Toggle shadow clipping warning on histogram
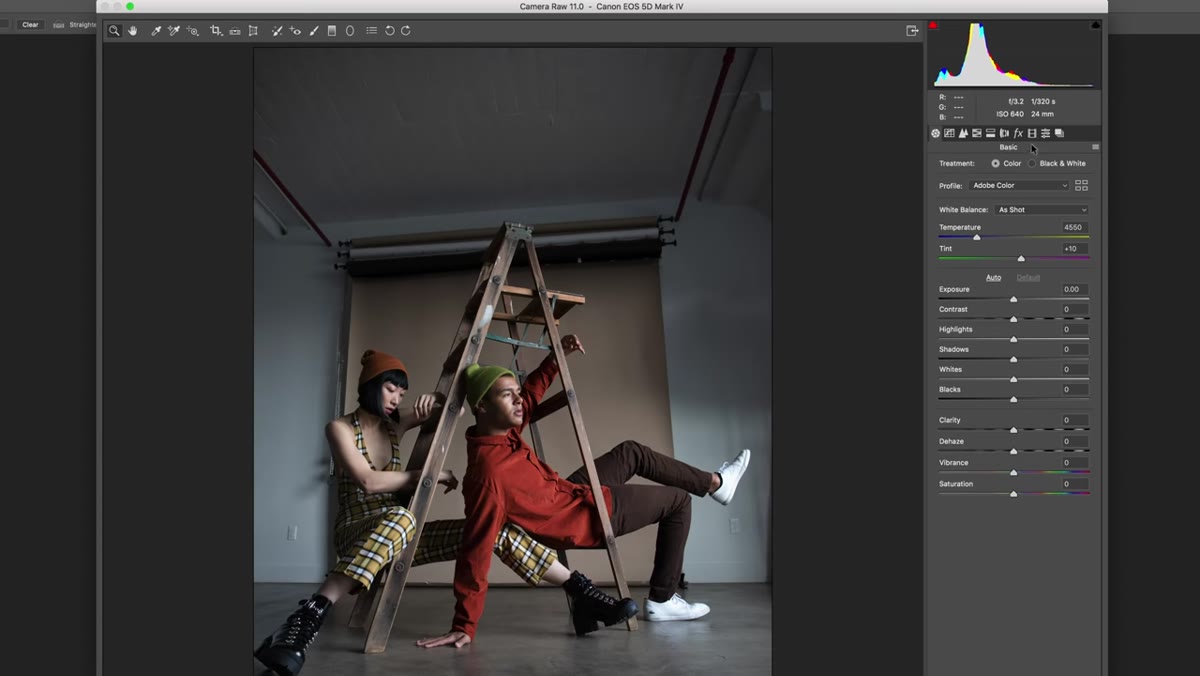Image resolution: width=1200 pixels, height=676 pixels. (x=933, y=25)
